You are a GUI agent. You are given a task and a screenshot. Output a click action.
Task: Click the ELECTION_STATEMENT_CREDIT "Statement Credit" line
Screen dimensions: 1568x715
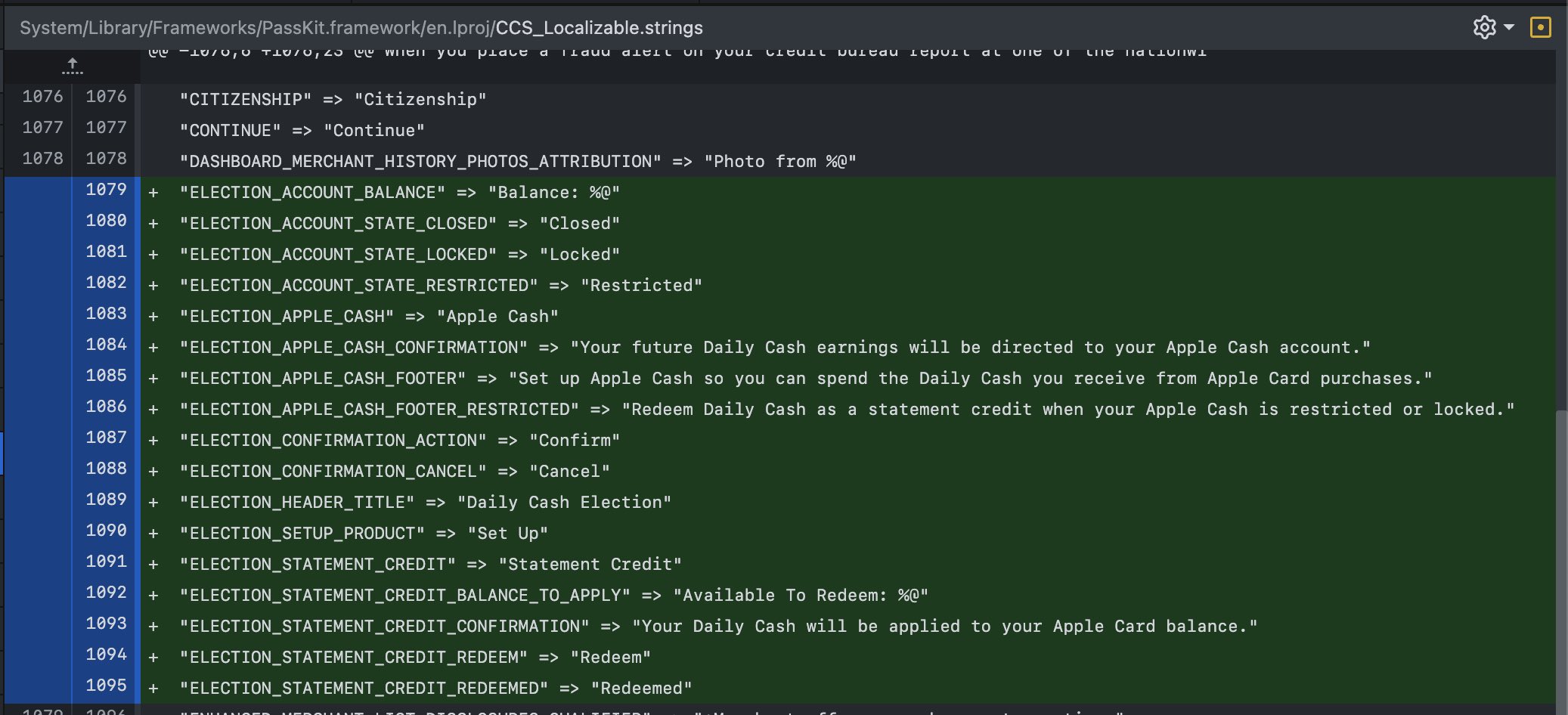click(430, 564)
